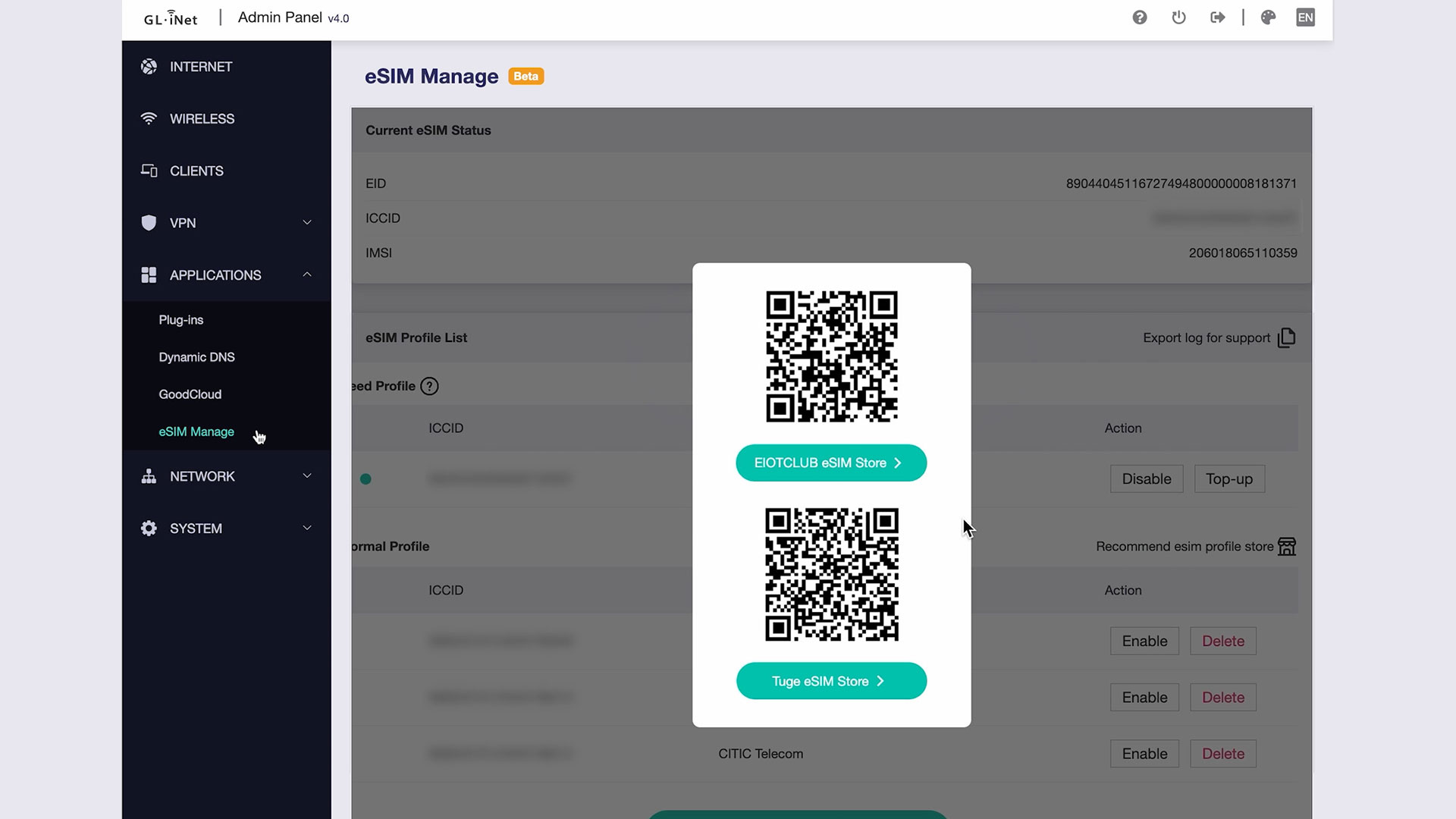Select Dynamic DNS submenu item
Screen dimensions: 1456x819
click(x=196, y=357)
